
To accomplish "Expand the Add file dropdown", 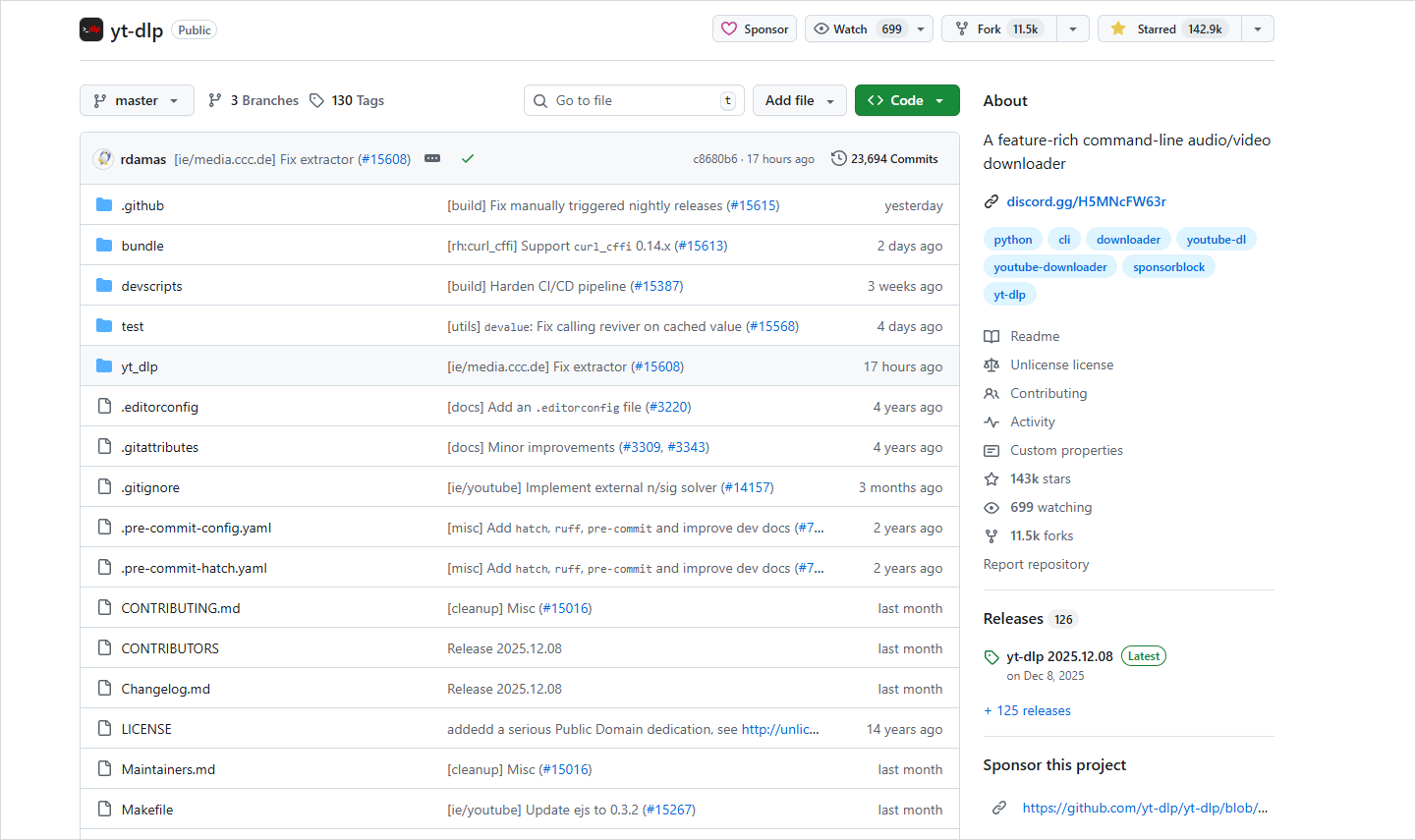I will point(800,100).
